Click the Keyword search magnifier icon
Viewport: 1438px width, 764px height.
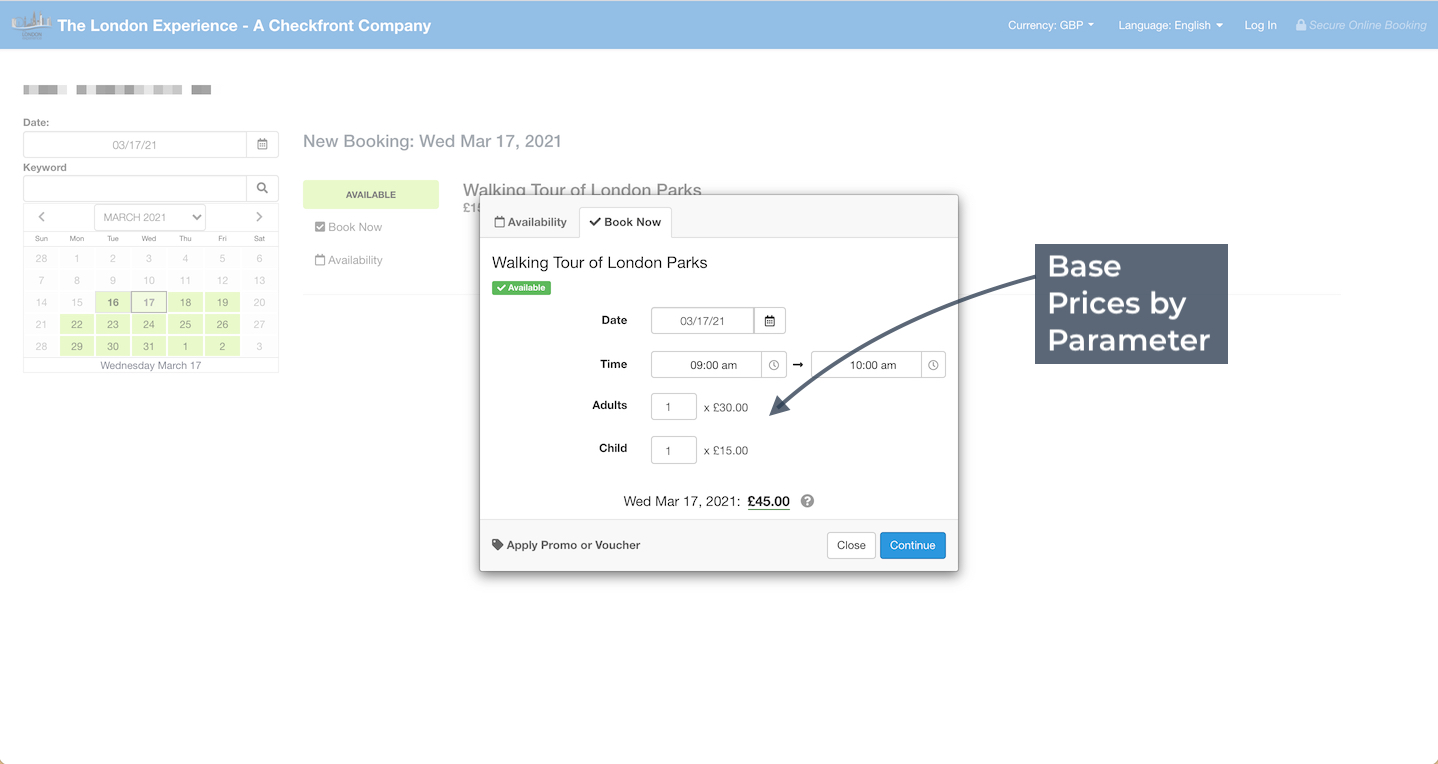tap(262, 188)
